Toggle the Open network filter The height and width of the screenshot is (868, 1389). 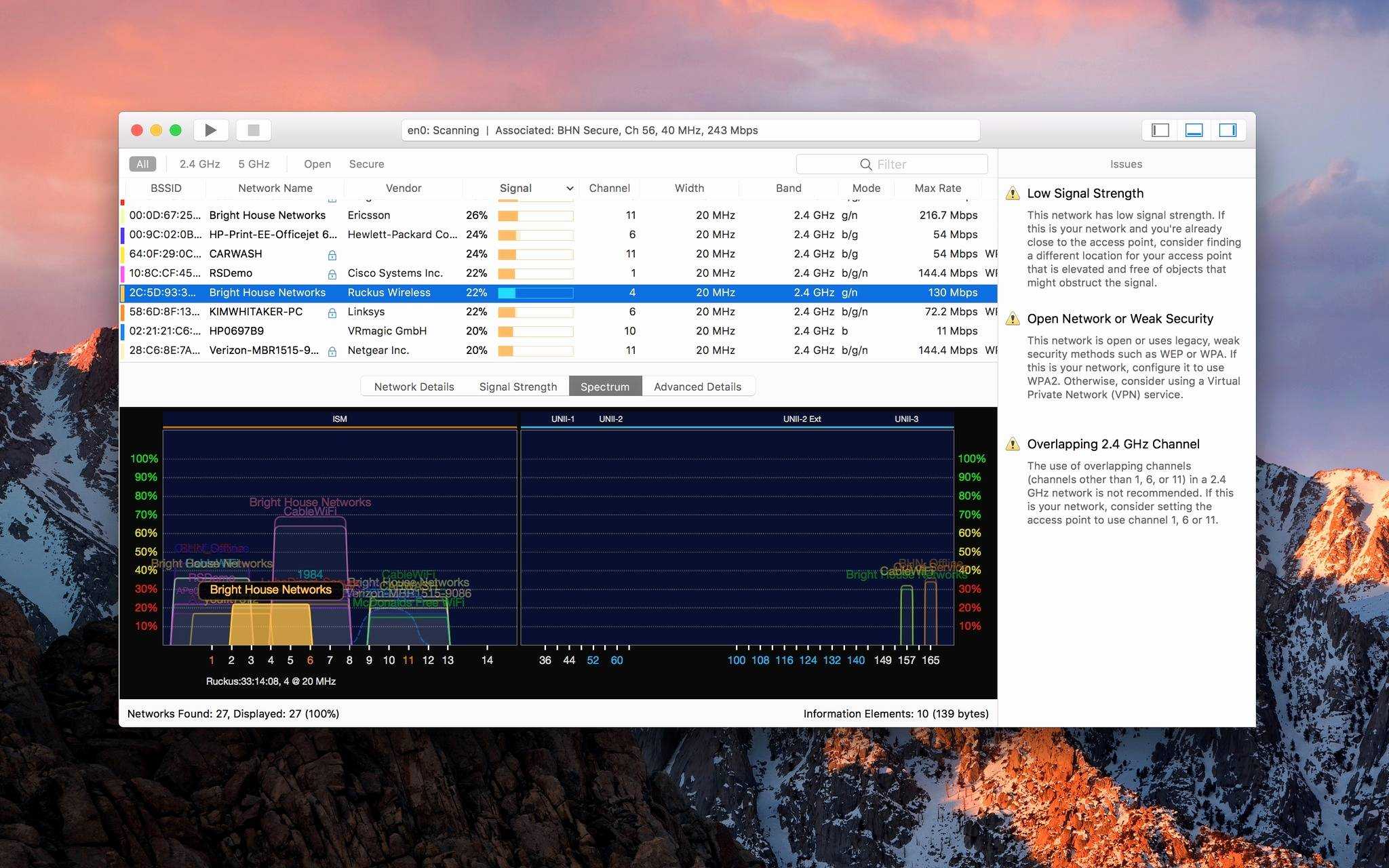tap(318, 163)
